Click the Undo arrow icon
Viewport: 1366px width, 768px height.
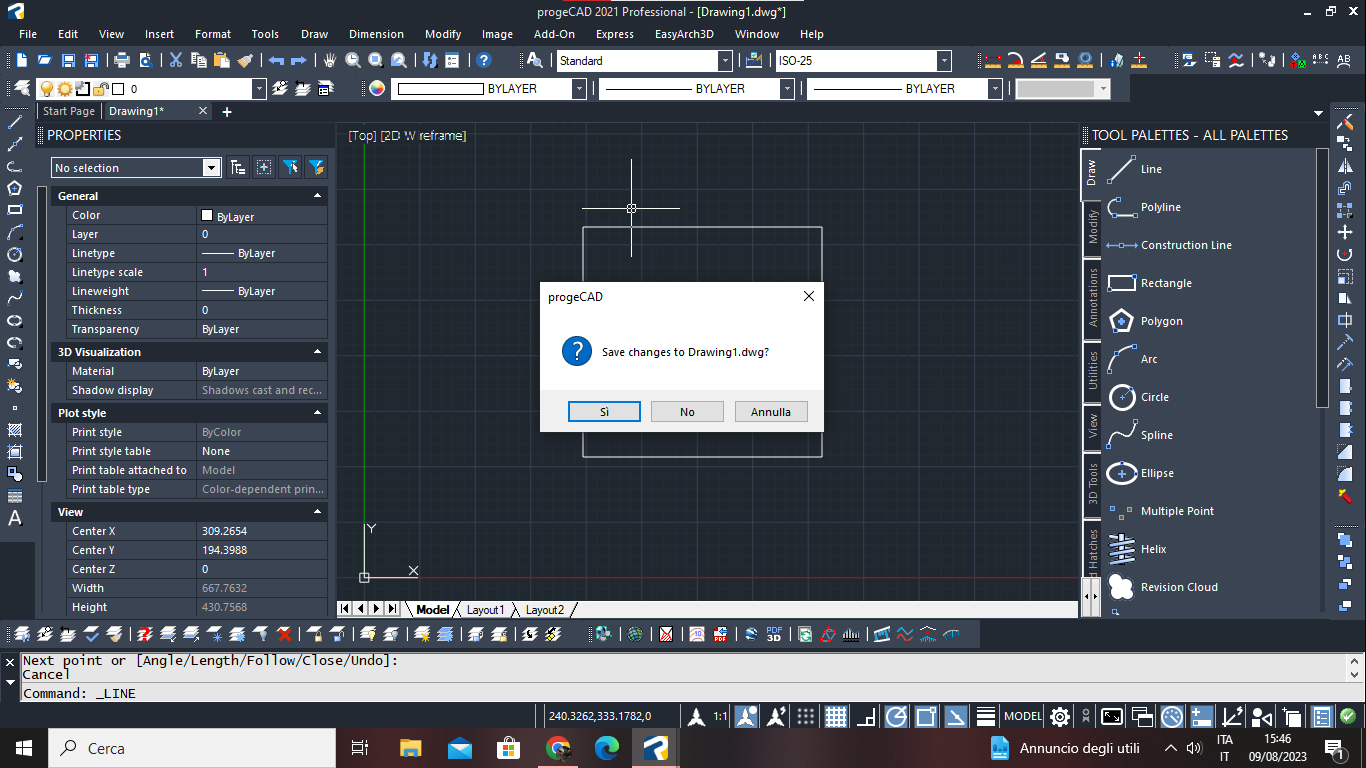coord(276,61)
